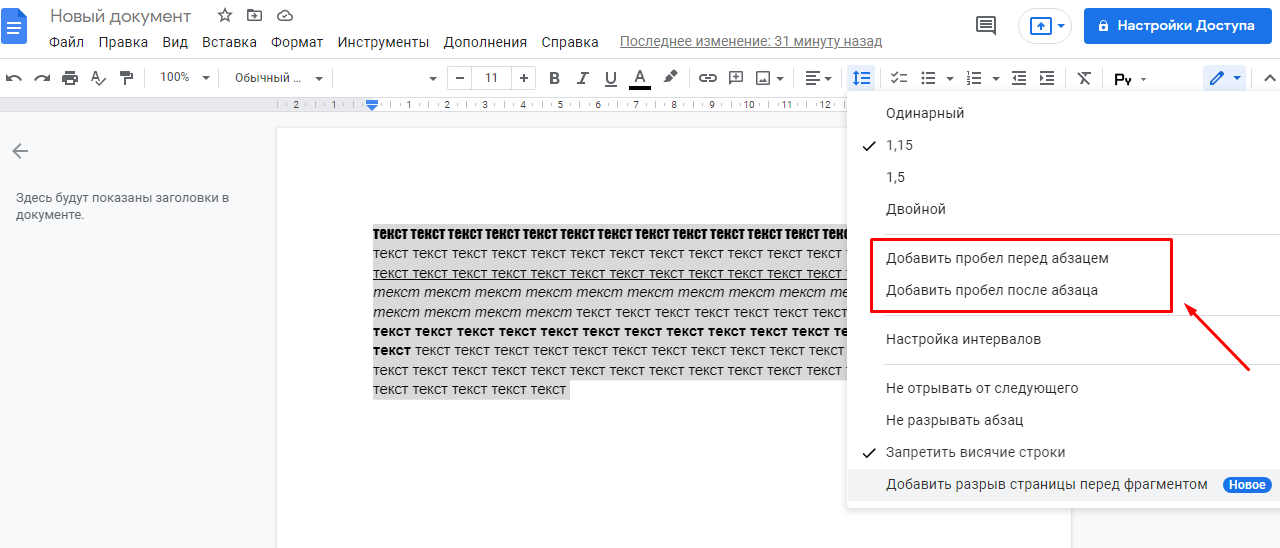Screen dimensions: 1280x548
Task: Click the insert link icon
Action: (x=708, y=78)
